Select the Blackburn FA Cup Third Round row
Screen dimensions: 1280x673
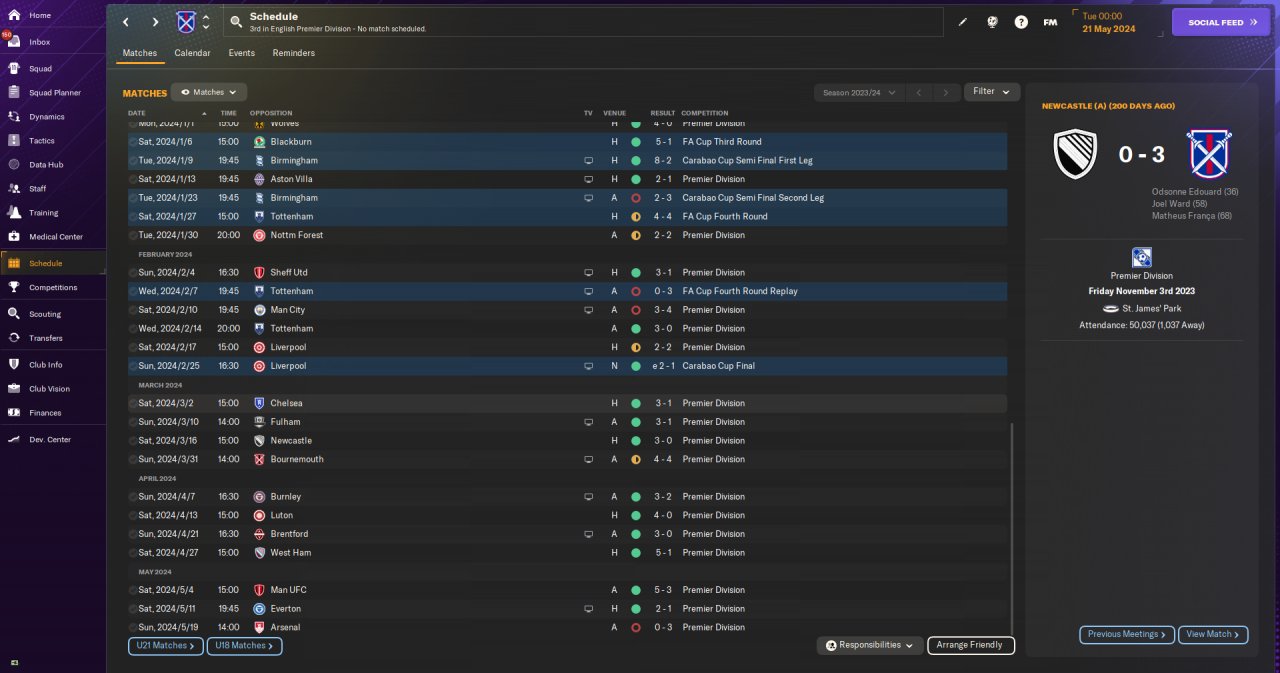[567, 142]
